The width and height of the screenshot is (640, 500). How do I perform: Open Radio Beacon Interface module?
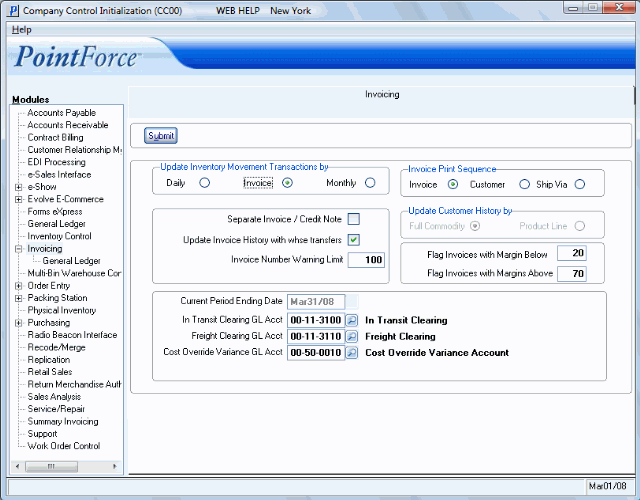coord(72,335)
